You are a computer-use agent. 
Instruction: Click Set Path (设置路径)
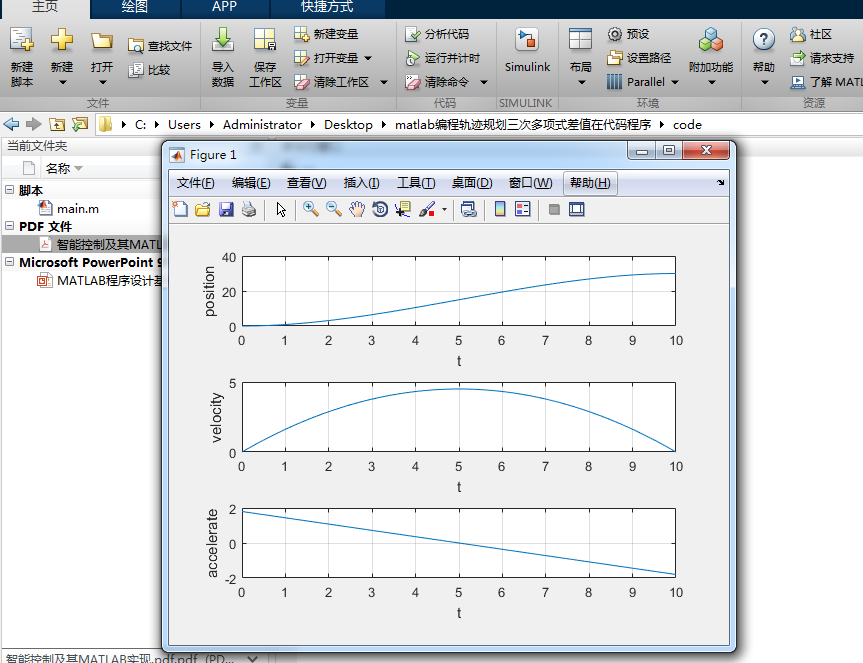(x=639, y=58)
